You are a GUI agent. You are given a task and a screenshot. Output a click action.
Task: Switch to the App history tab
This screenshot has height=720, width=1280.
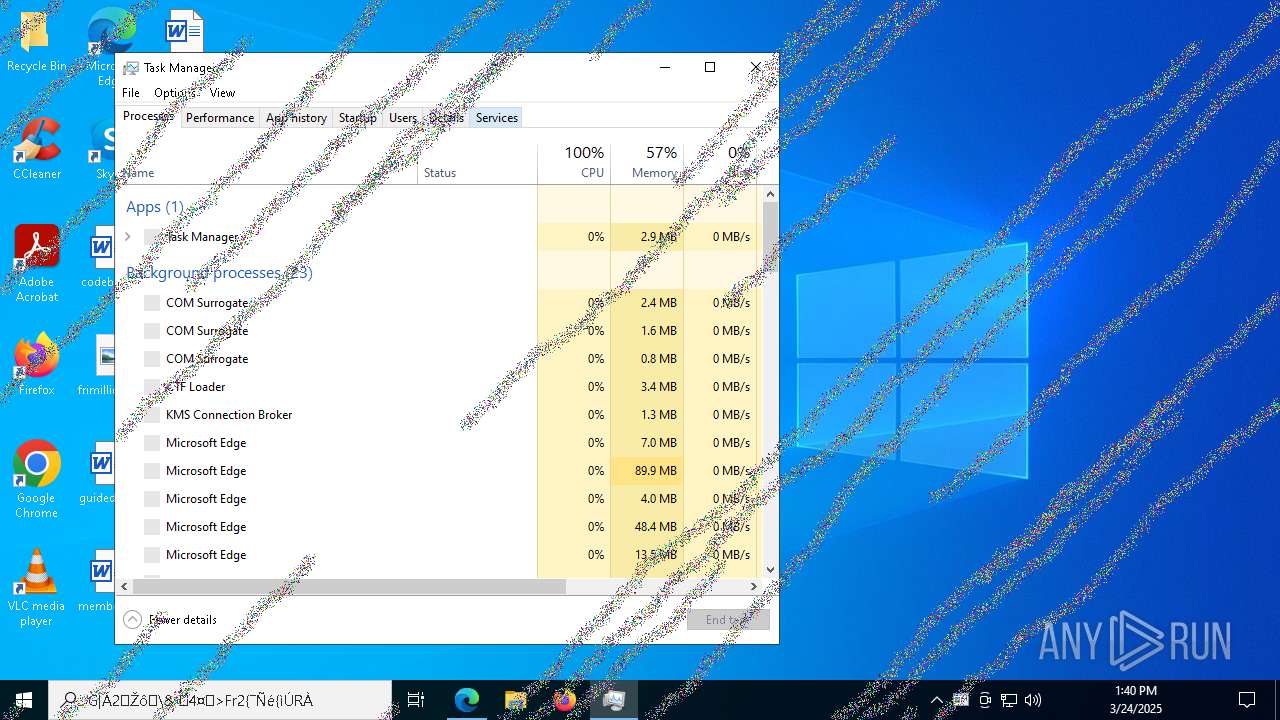296,118
